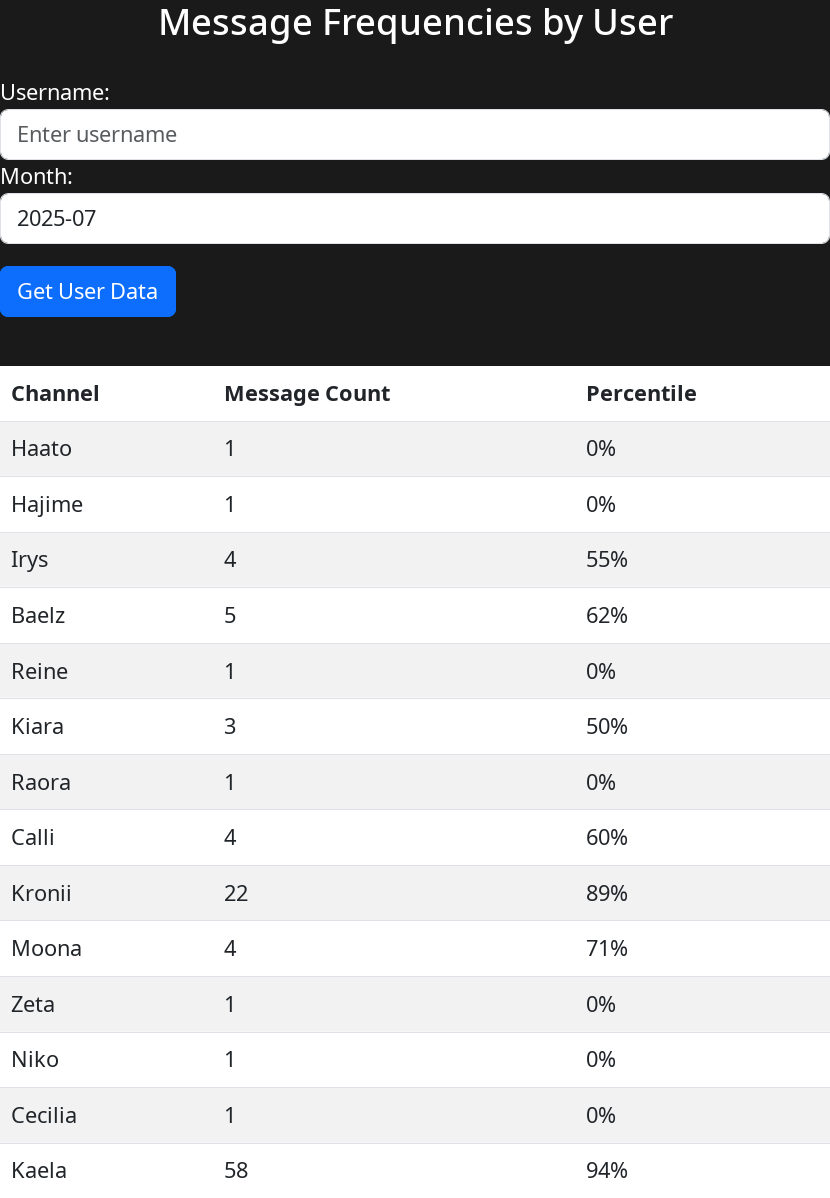830x1198 pixels.
Task: Select the Zeta channel row
Action: click(415, 1004)
